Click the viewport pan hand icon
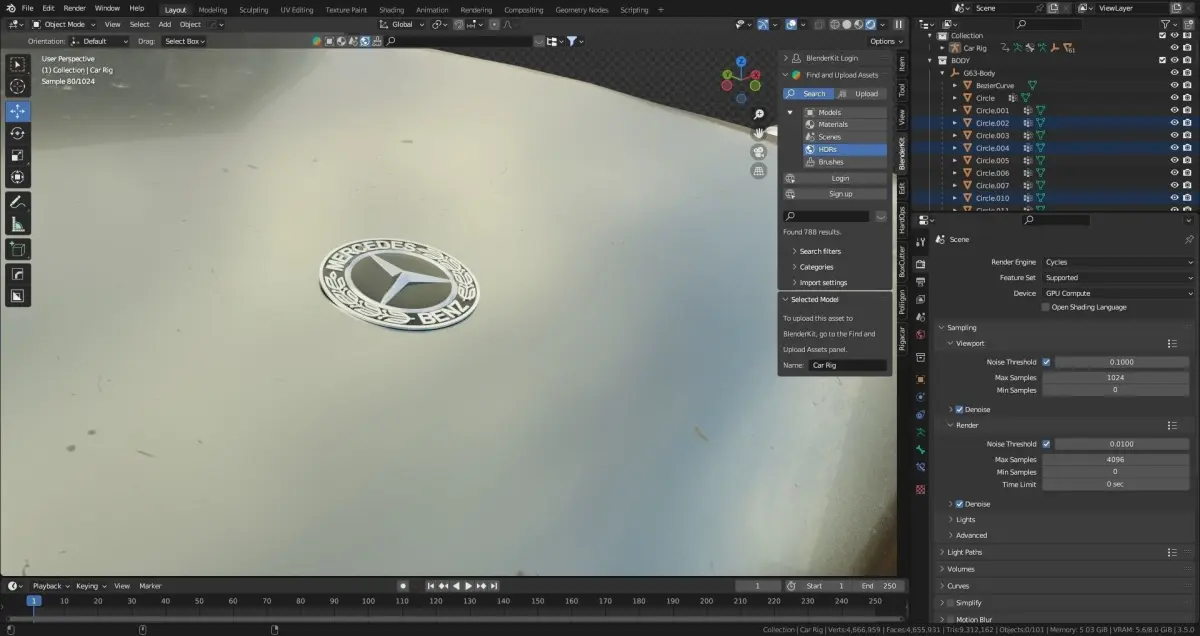The image size is (1200, 636). [x=759, y=133]
